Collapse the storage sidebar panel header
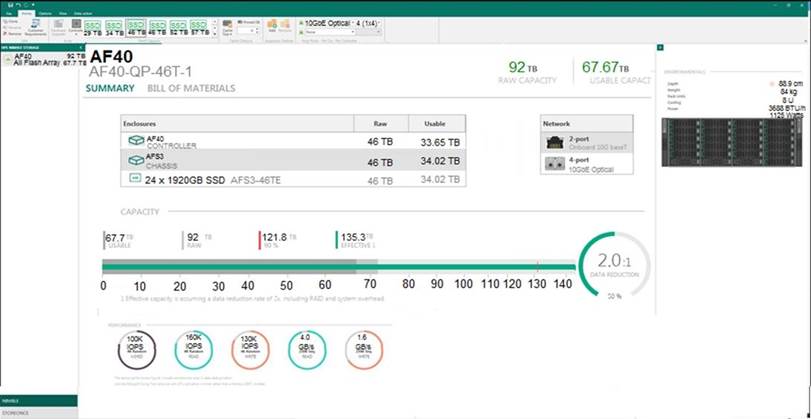Screen dimensions: 811x419 [x=40, y=47]
